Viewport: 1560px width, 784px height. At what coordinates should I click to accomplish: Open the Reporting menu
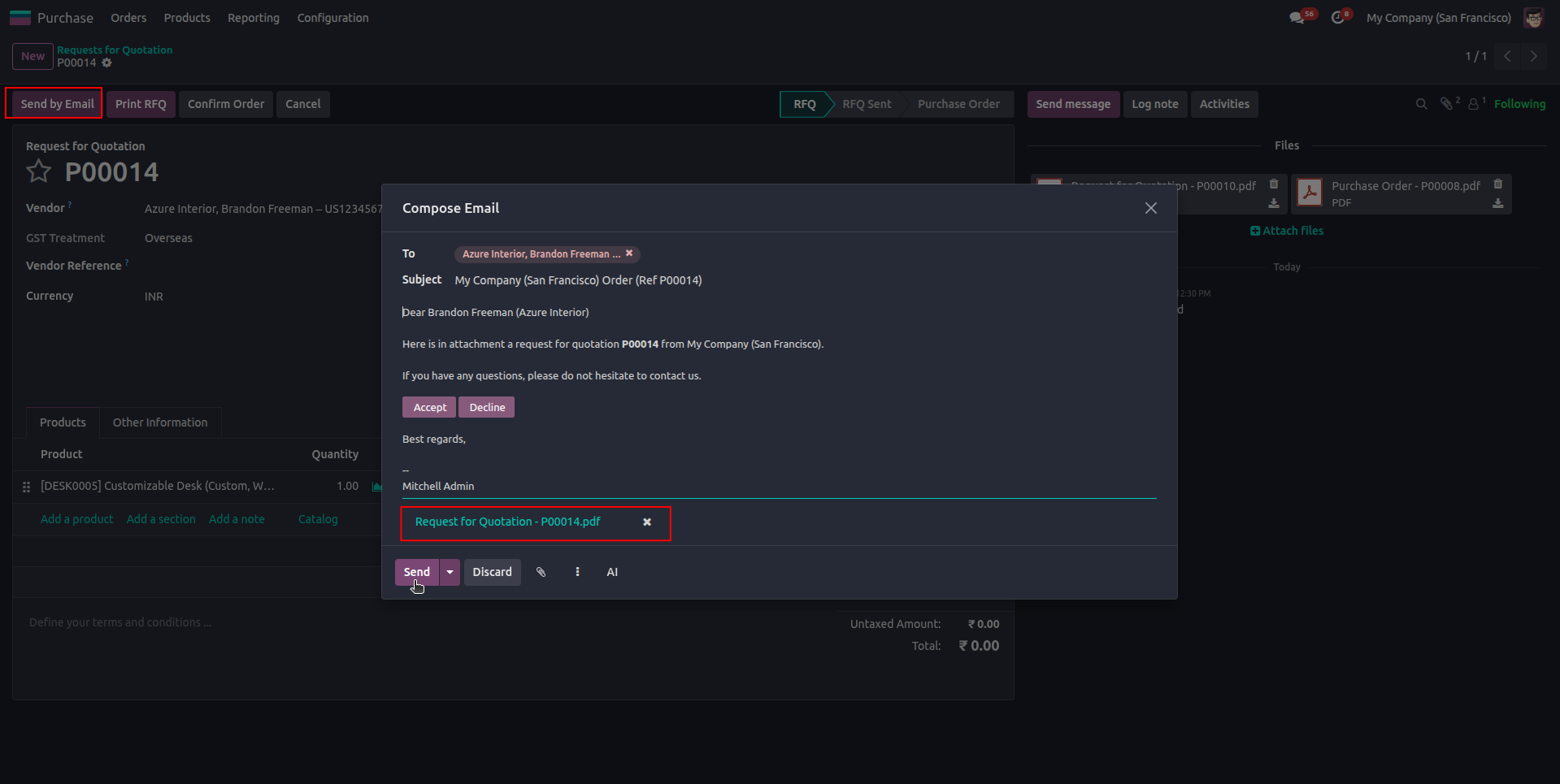(x=254, y=18)
